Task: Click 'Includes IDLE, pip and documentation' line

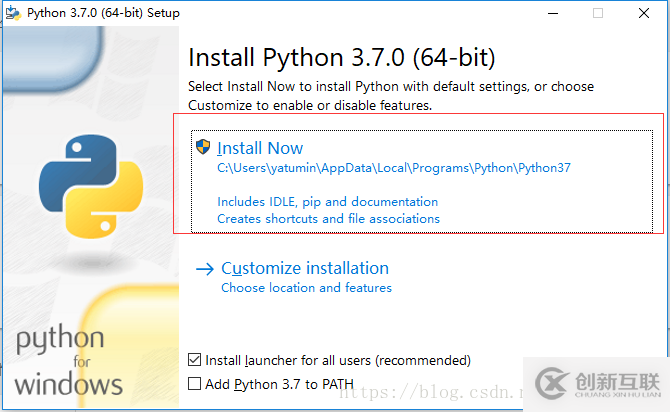Action: (x=327, y=201)
